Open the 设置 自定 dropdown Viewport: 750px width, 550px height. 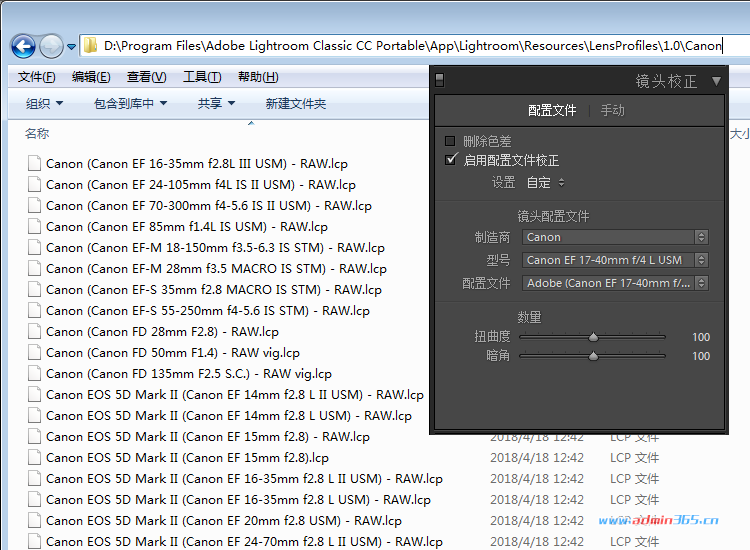tap(545, 183)
